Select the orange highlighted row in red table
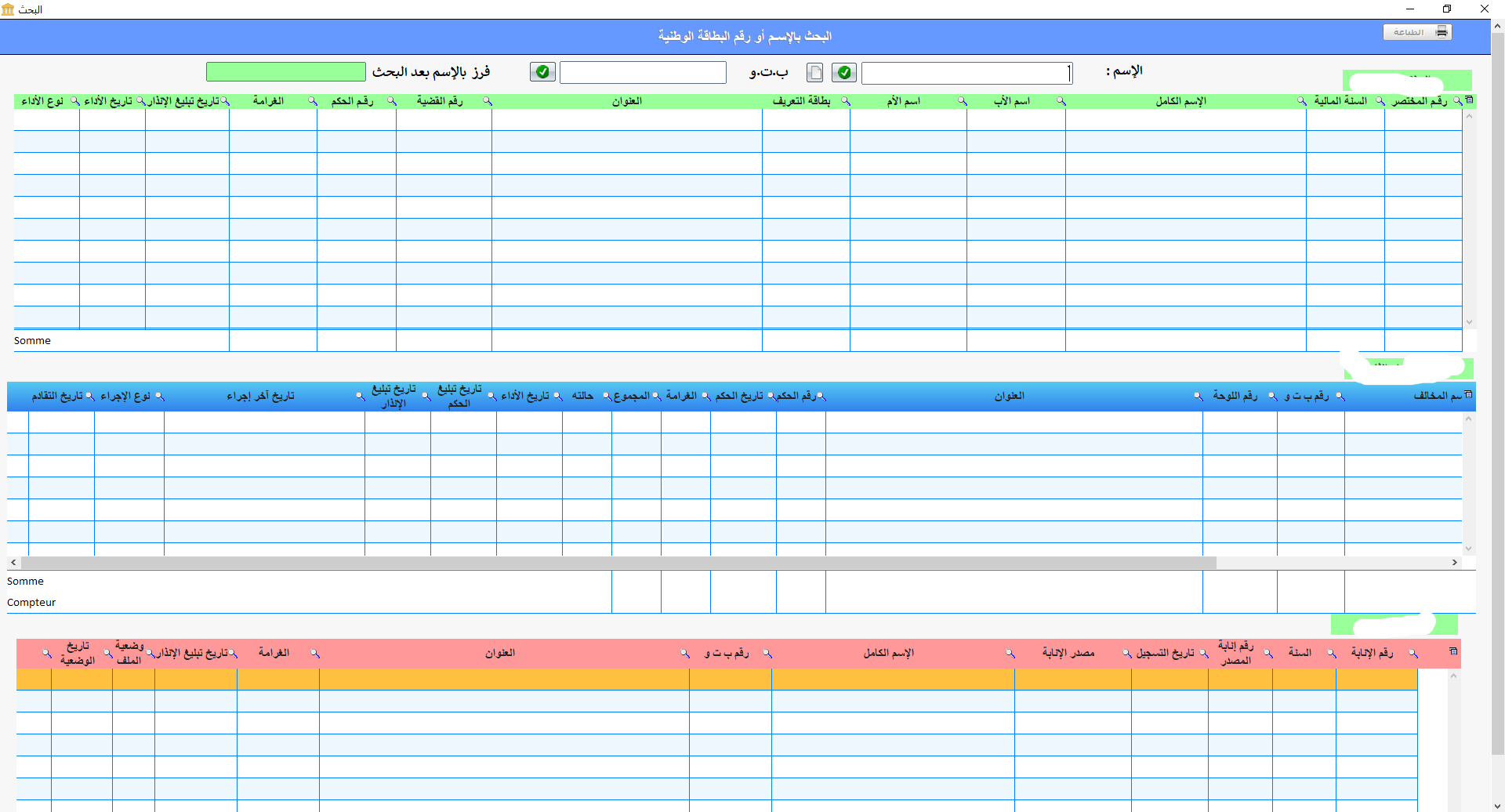The image size is (1505, 812). [716, 679]
